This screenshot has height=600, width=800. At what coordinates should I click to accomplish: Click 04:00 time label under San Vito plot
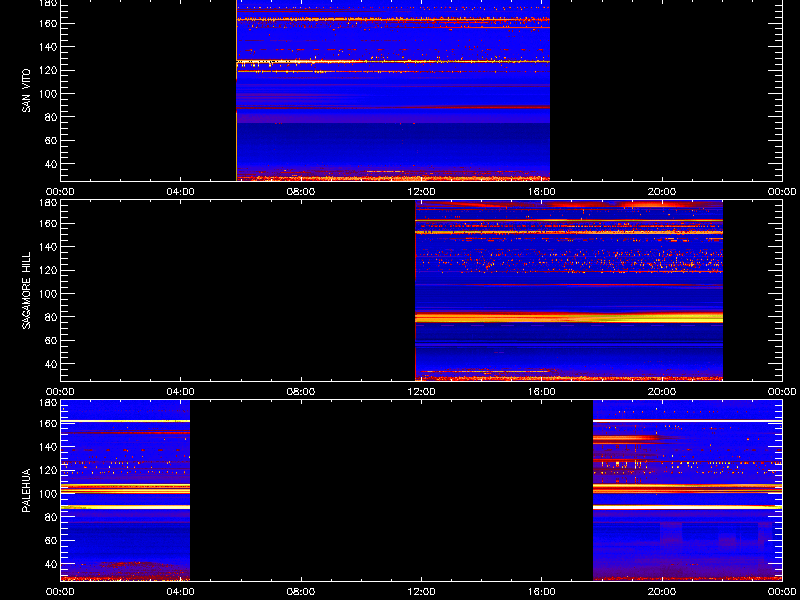181,192
